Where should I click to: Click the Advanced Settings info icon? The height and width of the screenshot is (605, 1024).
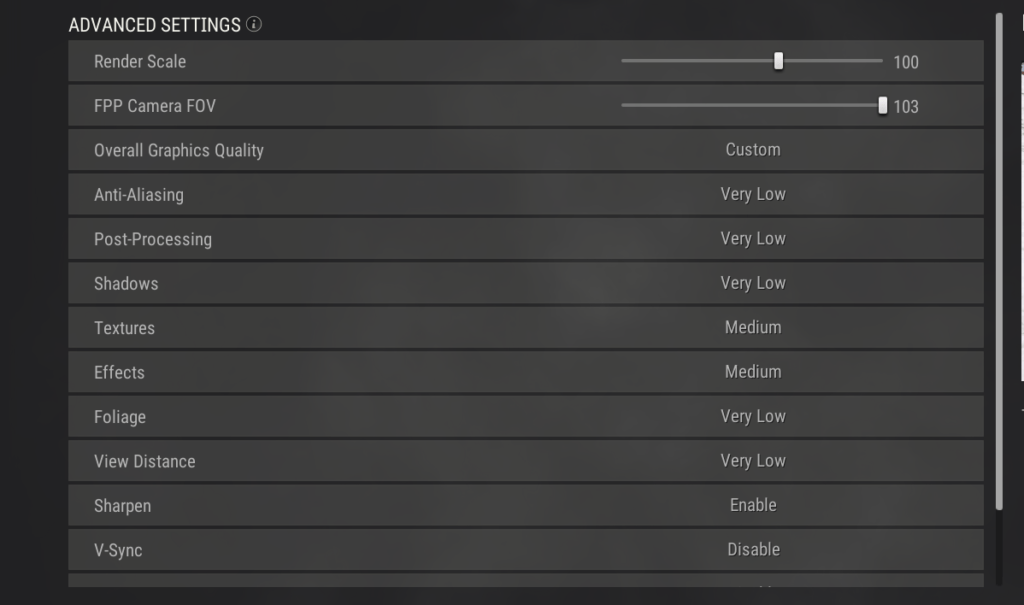(x=254, y=25)
